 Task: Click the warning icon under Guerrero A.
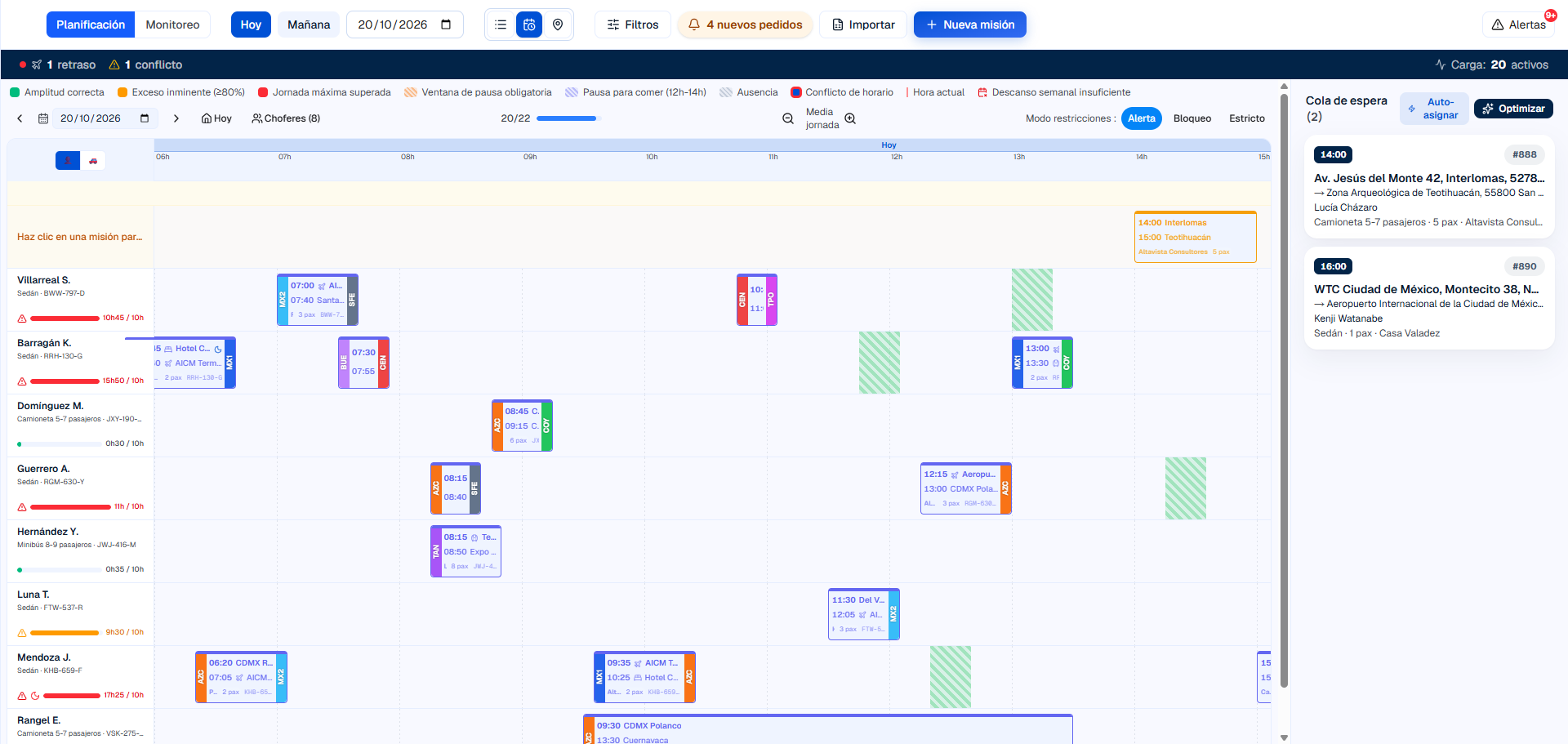tap(22, 507)
